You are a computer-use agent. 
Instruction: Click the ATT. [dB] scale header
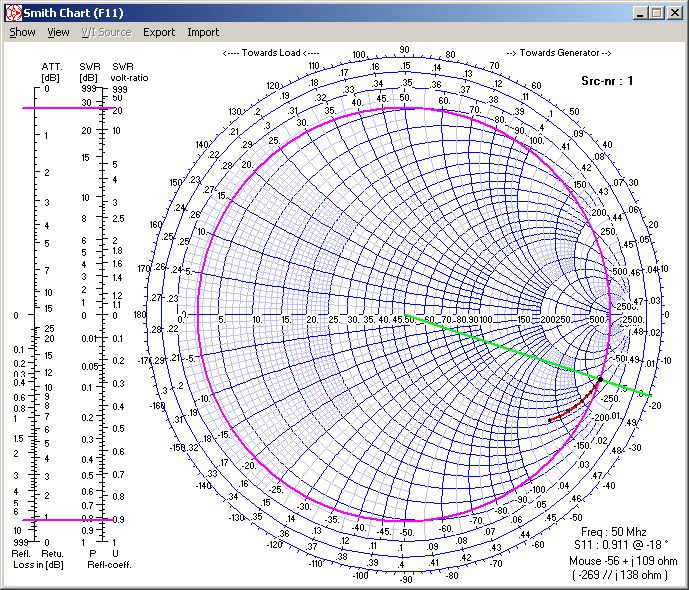pos(50,71)
